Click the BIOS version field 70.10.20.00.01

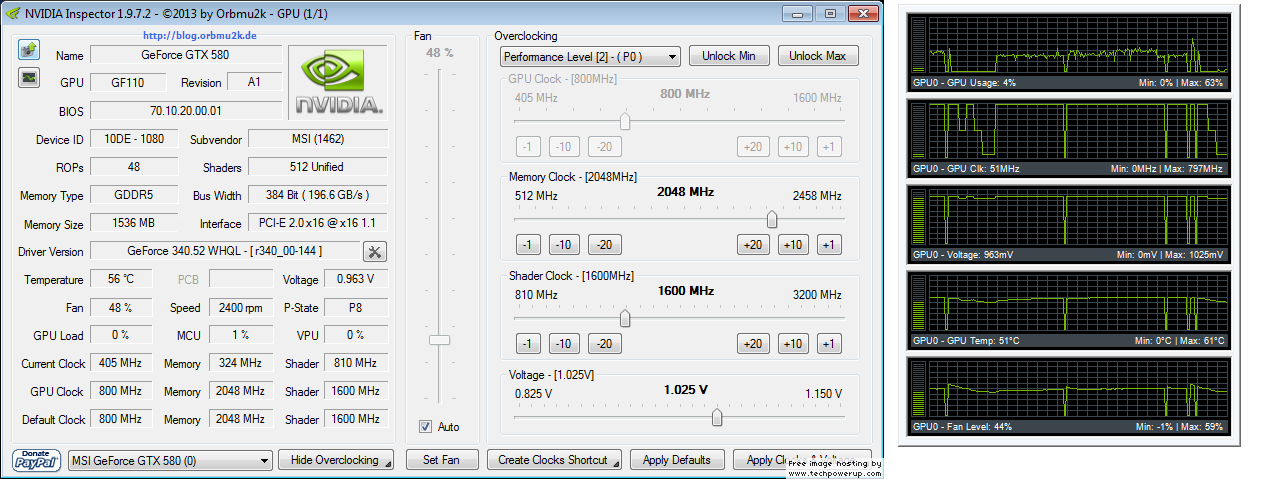(186, 111)
